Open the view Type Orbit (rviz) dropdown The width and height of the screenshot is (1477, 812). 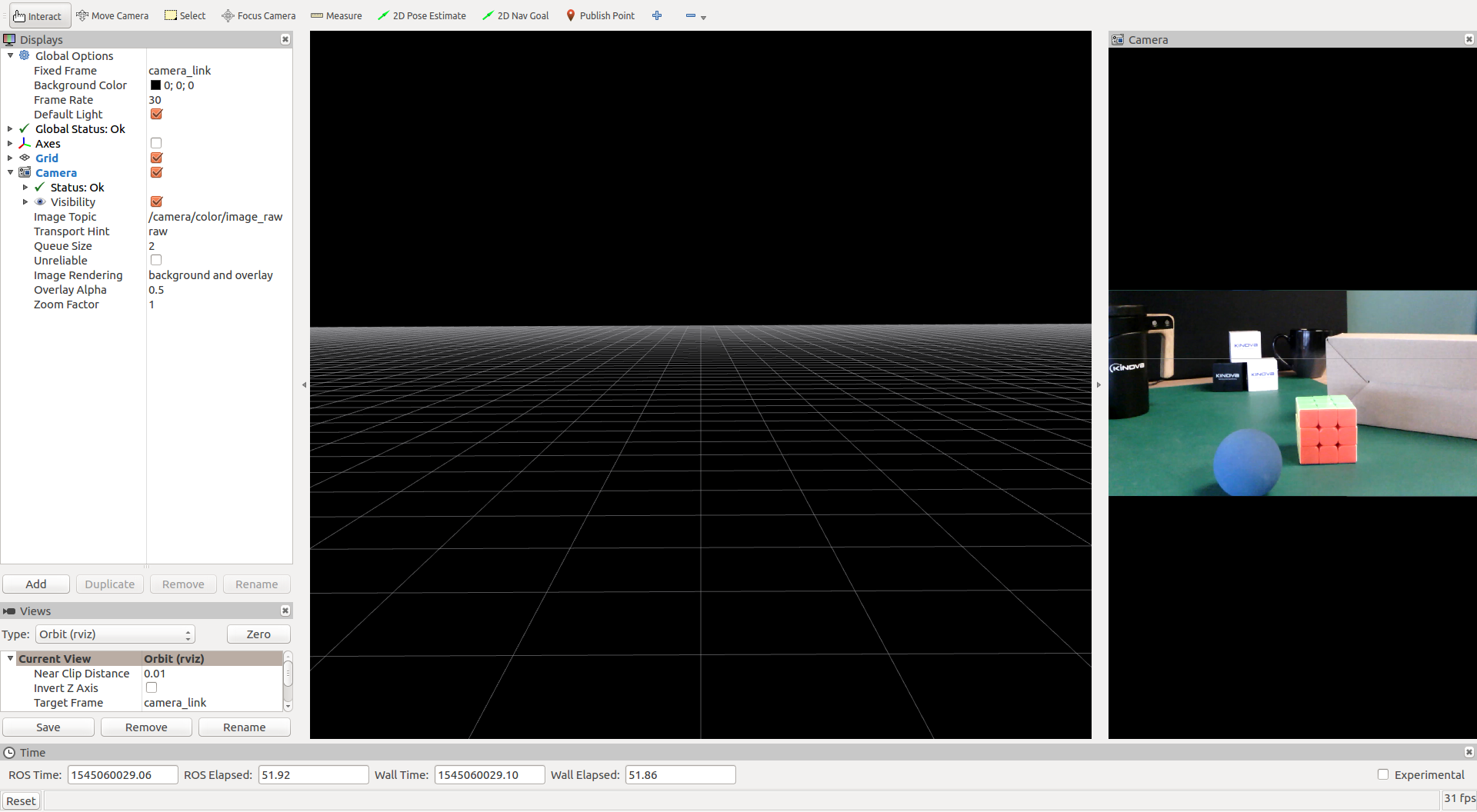pos(115,634)
